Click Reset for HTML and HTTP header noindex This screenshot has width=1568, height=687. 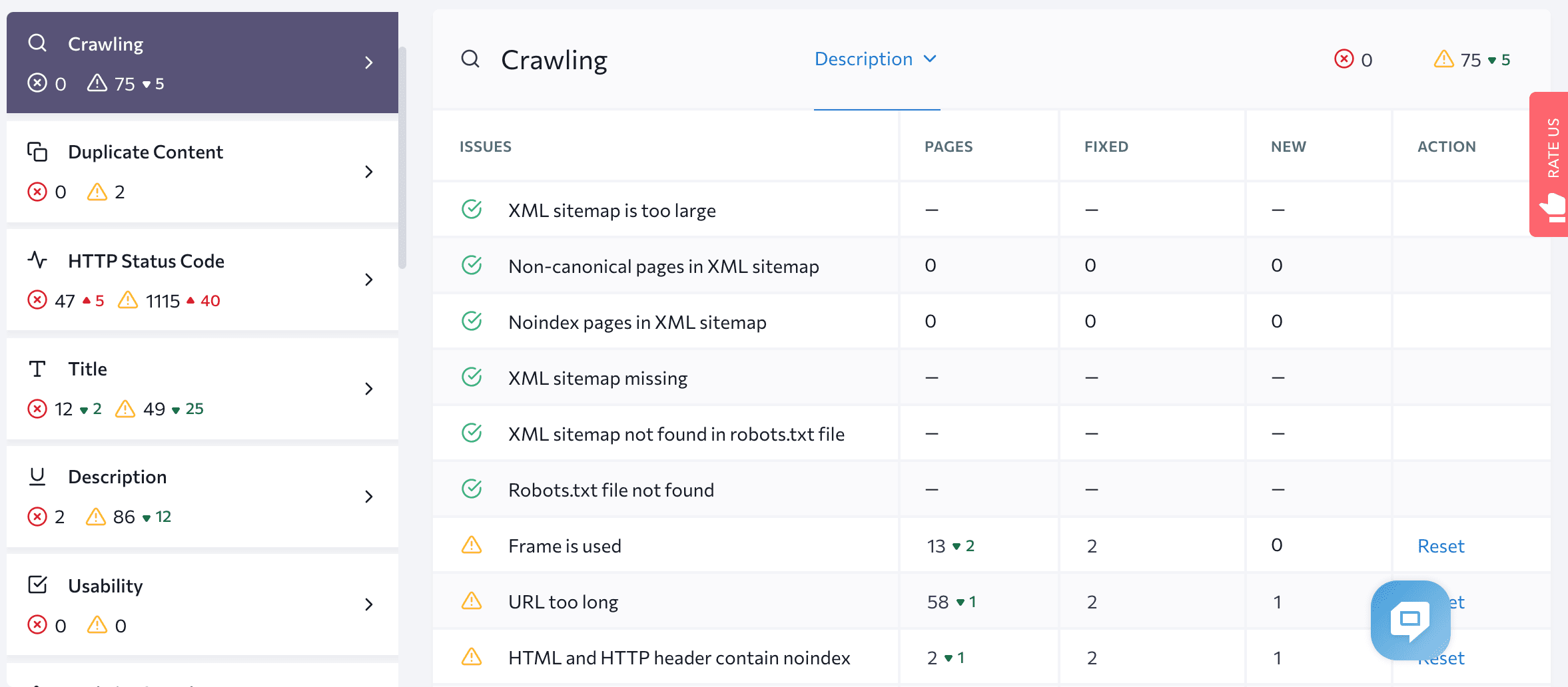point(1441,658)
